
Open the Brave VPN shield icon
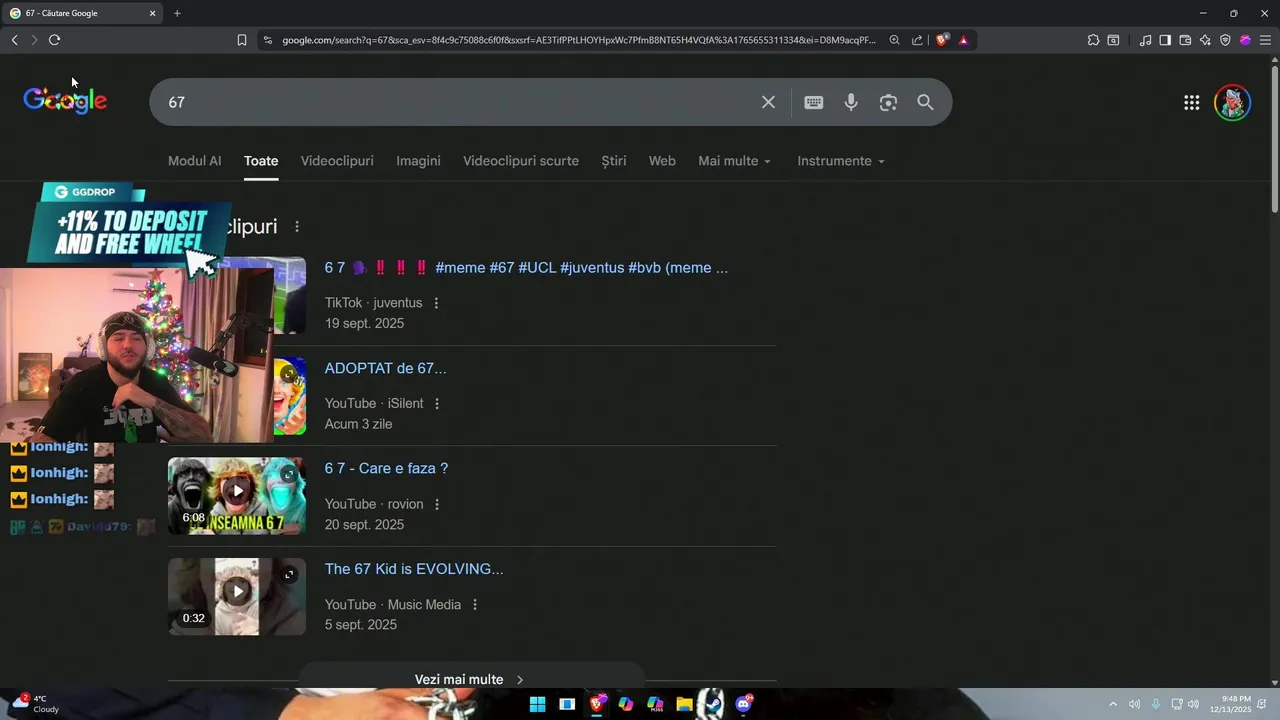(x=1225, y=40)
